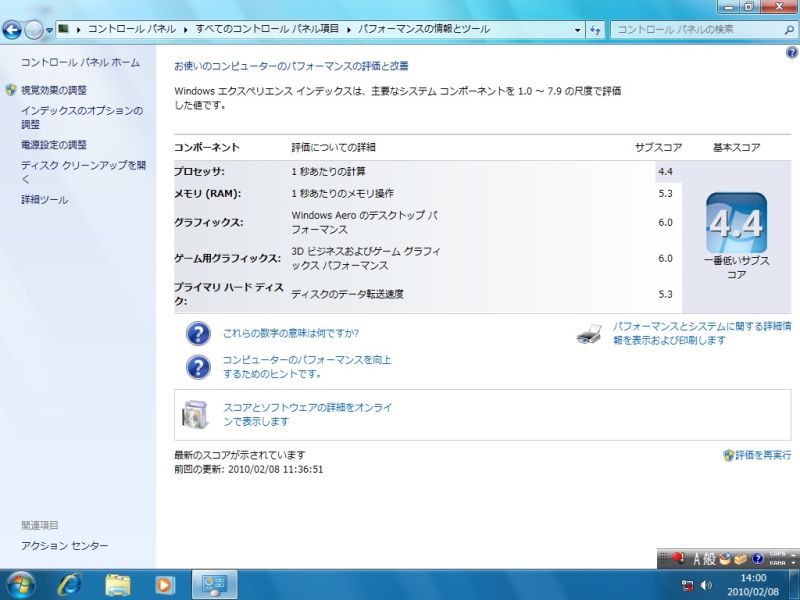Open Windows Explorer folder on the taskbar
The height and width of the screenshot is (600, 800).
click(118, 585)
